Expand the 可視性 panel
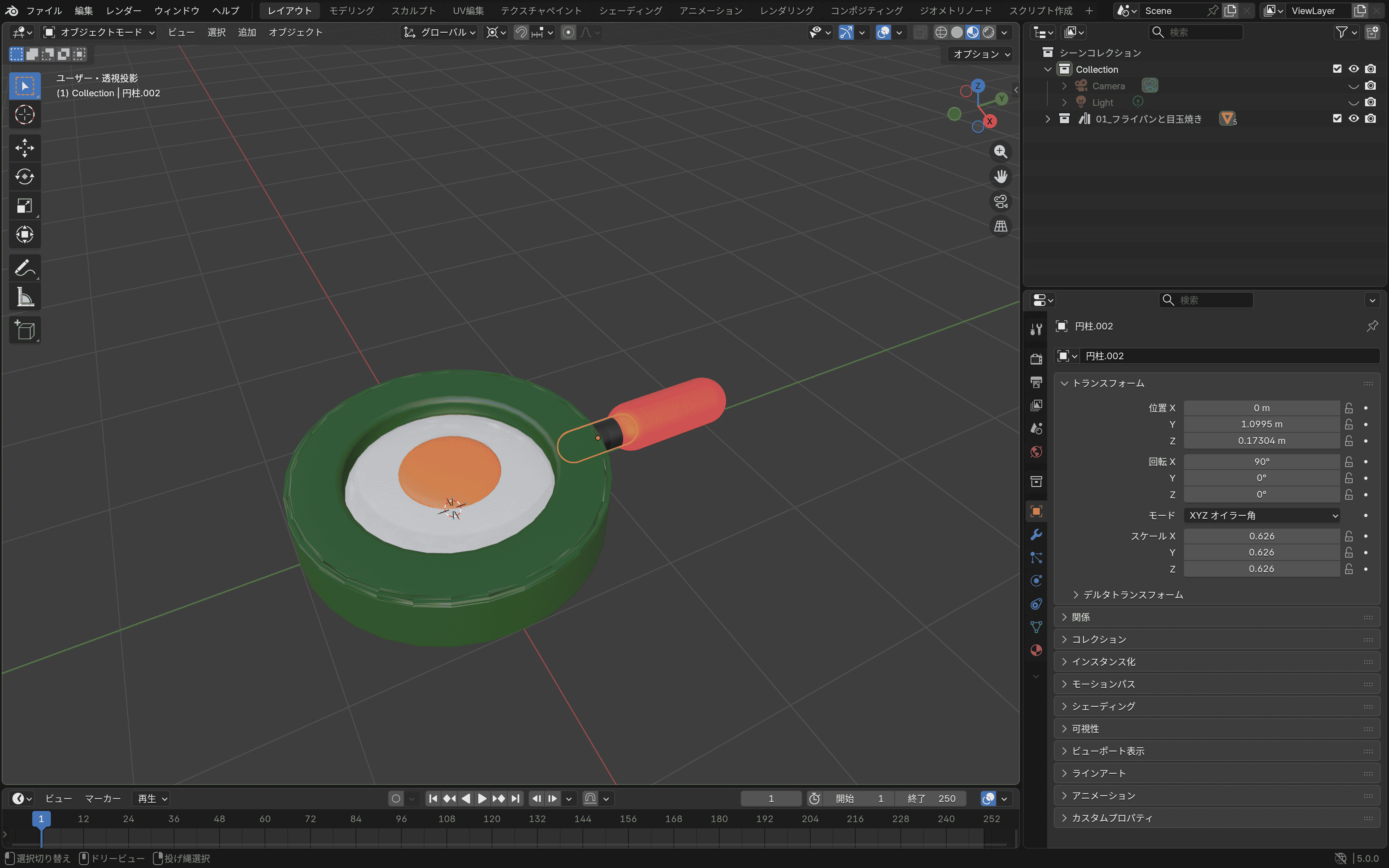Screen dimensions: 1389x868 (x=1217, y=729)
